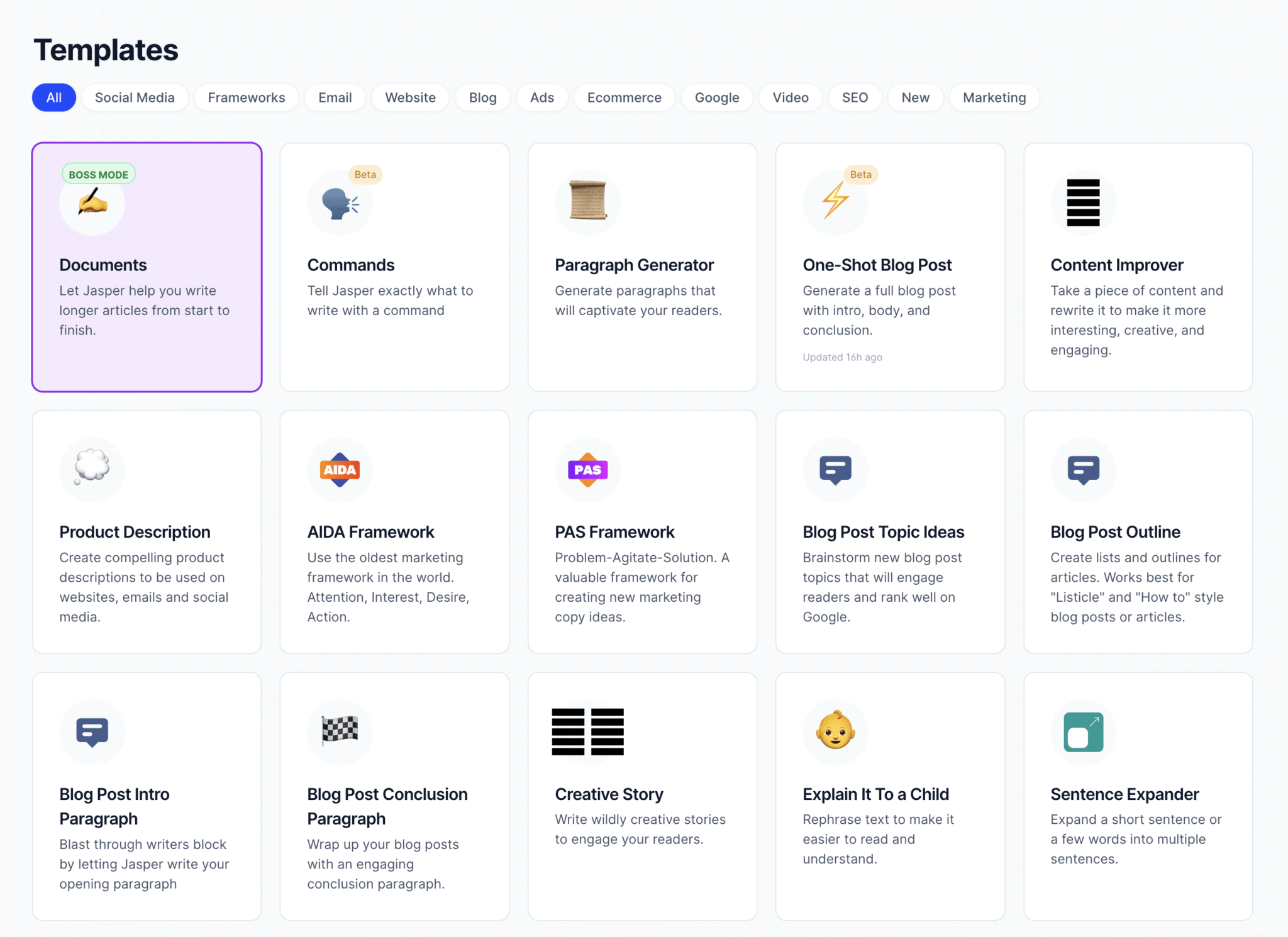Show only SEO templates

tap(855, 97)
